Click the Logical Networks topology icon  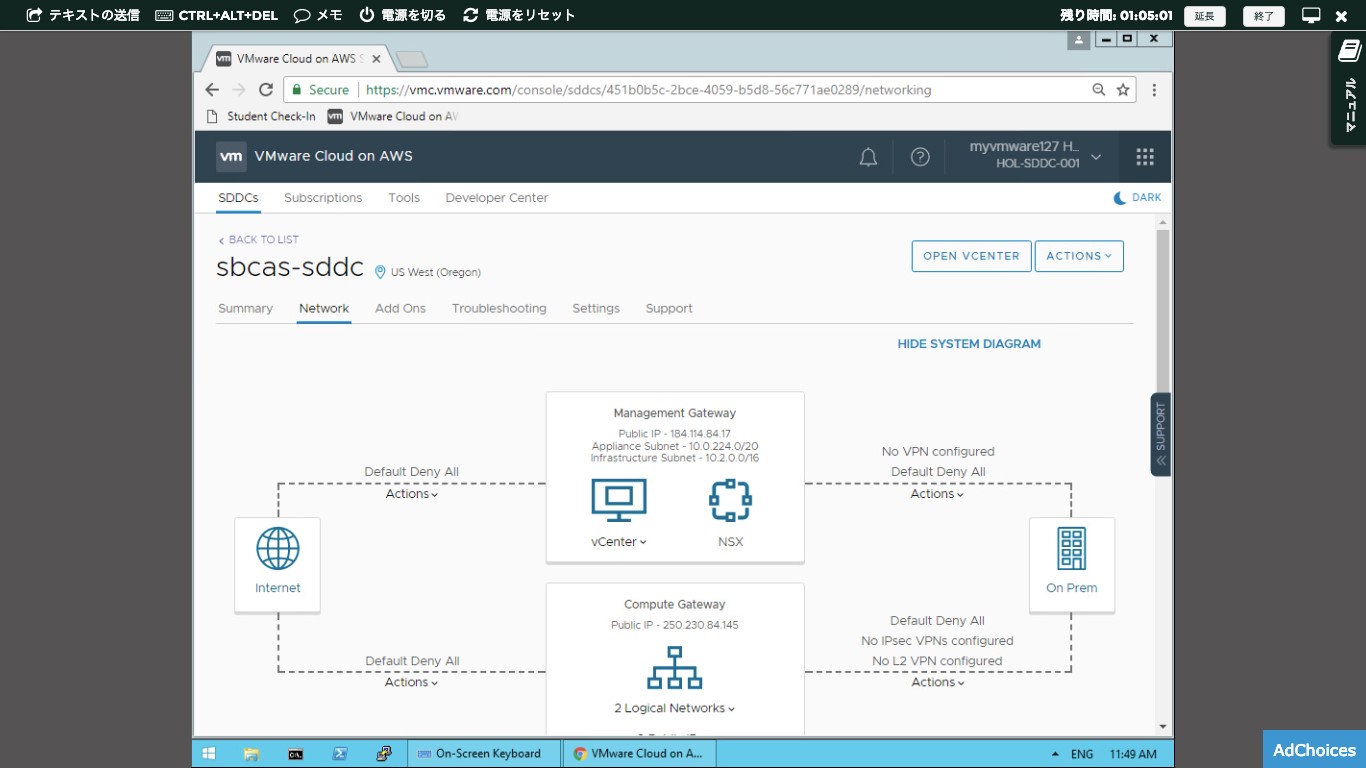pyautogui.click(x=674, y=667)
